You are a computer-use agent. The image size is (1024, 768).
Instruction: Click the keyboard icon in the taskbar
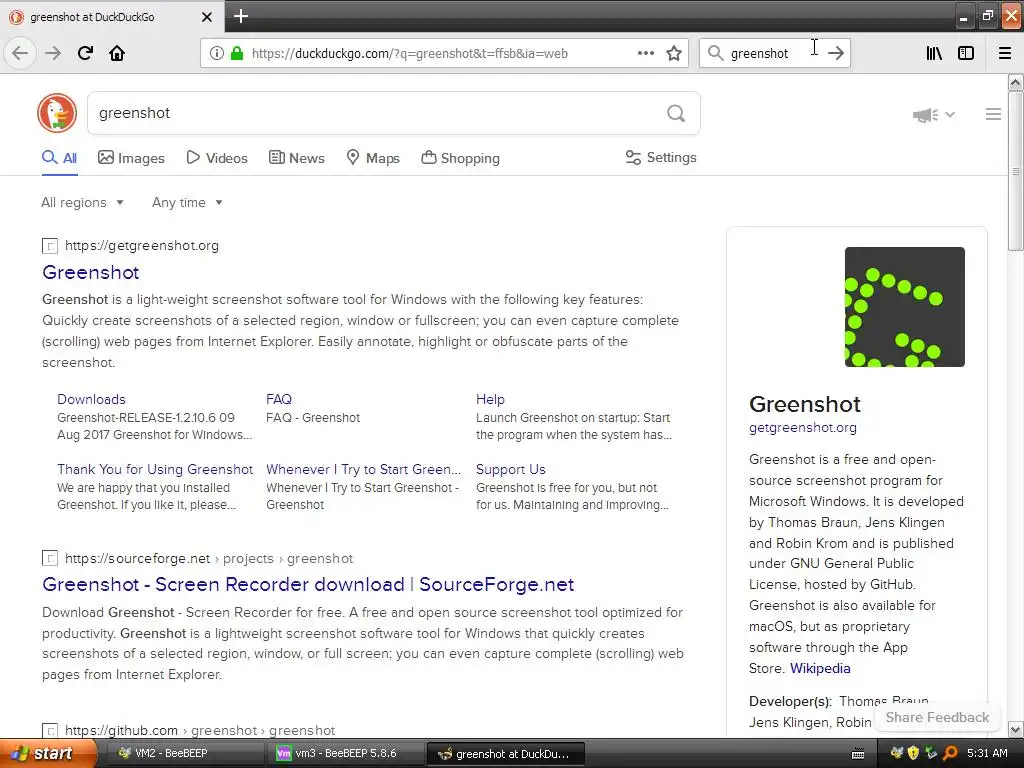coord(858,754)
